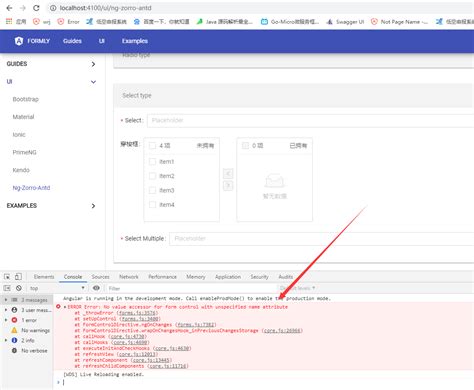Click the site info icon in address bar
The height and width of the screenshot is (390, 474).
tap(53, 8)
